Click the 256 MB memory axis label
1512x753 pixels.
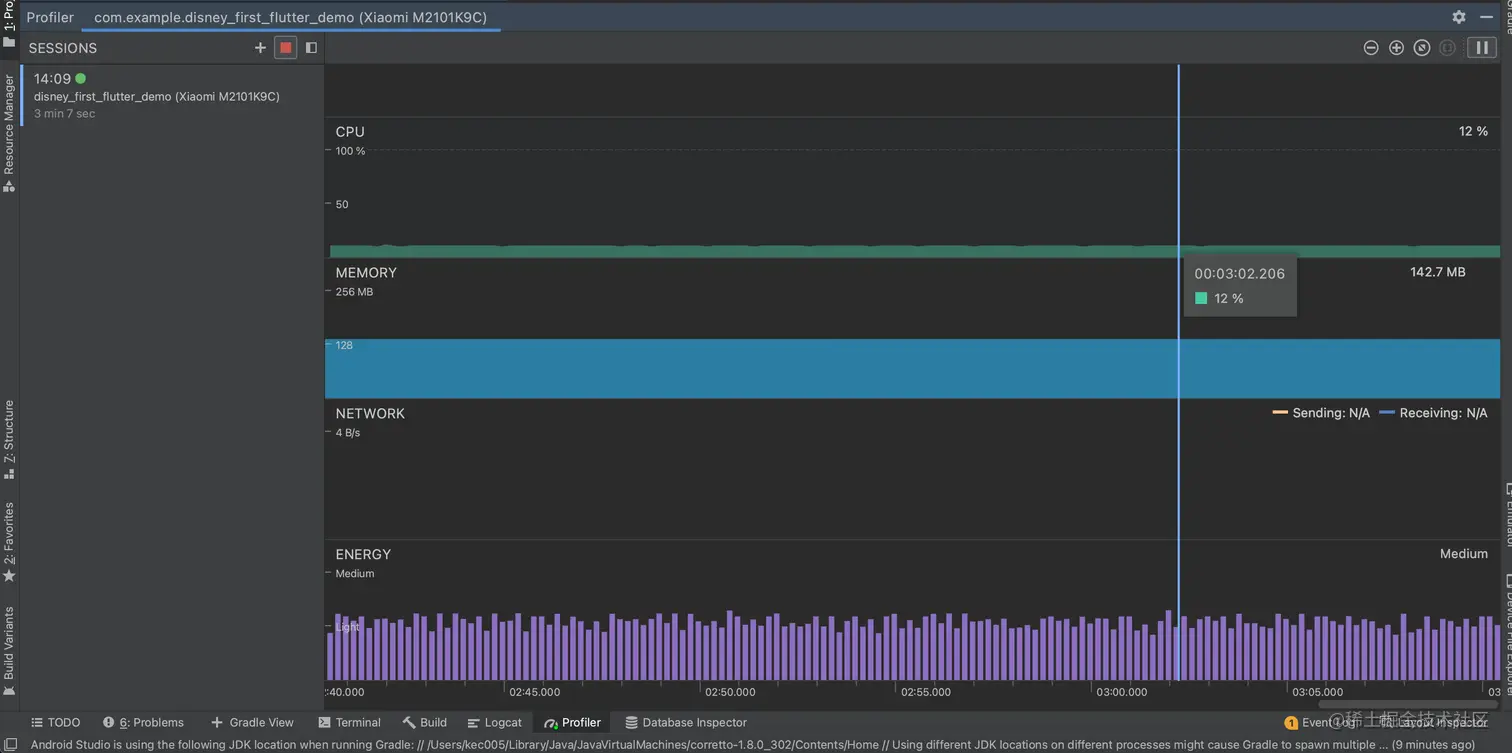click(x=354, y=292)
